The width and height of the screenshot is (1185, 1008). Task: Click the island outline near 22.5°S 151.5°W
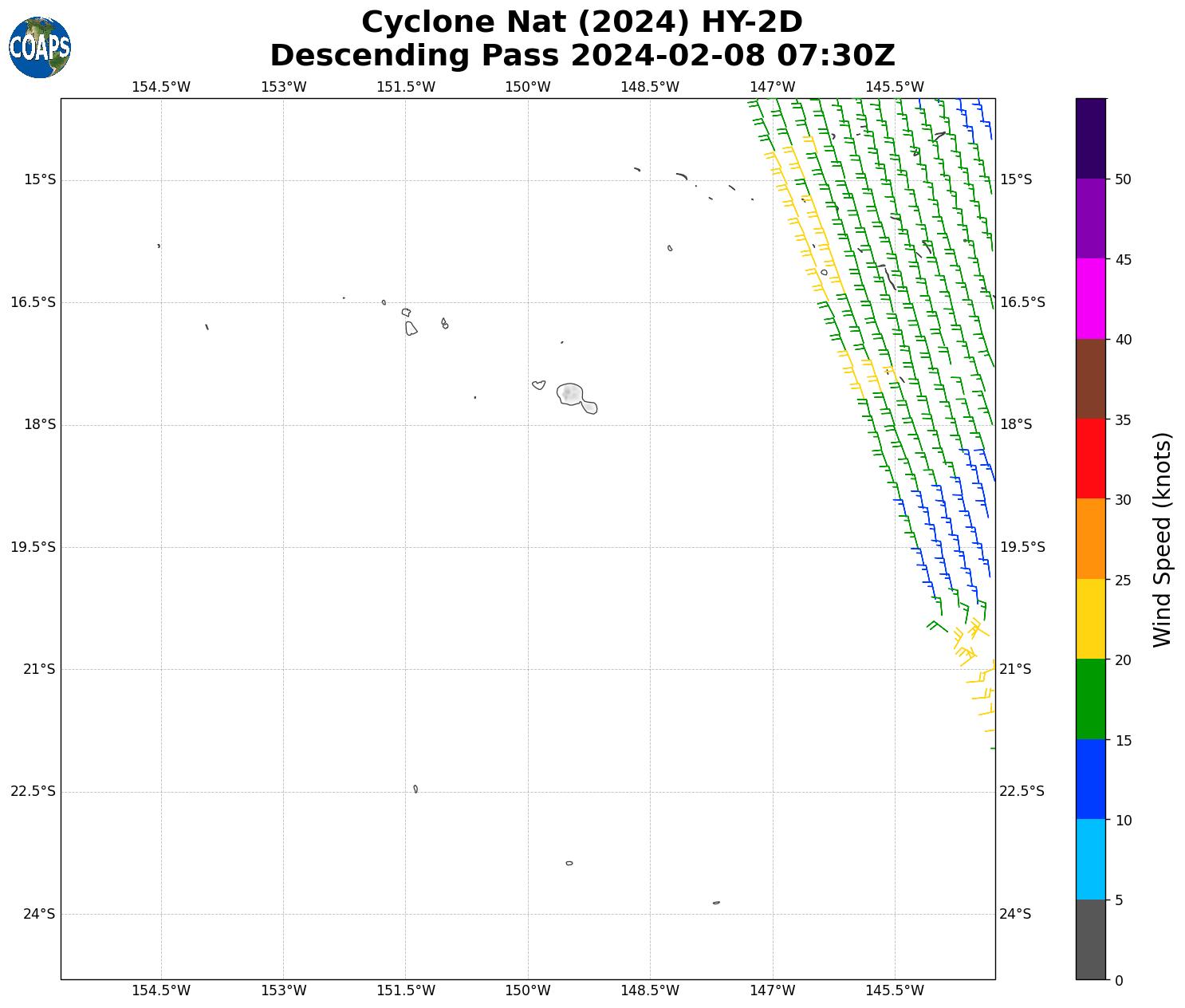pyautogui.click(x=415, y=789)
